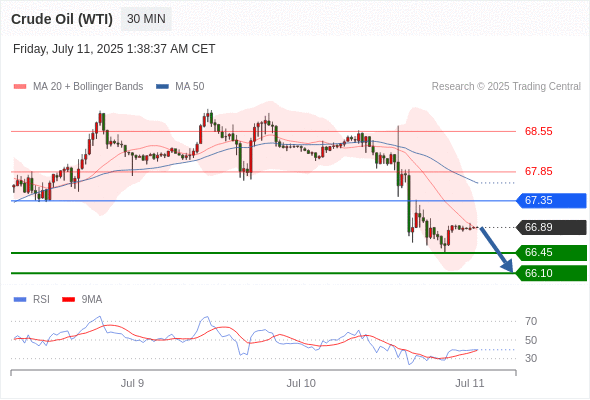Click the MA 20 + Bollinger Bands legend swatch
The width and height of the screenshot is (590, 400).
pyautogui.click(x=20, y=87)
